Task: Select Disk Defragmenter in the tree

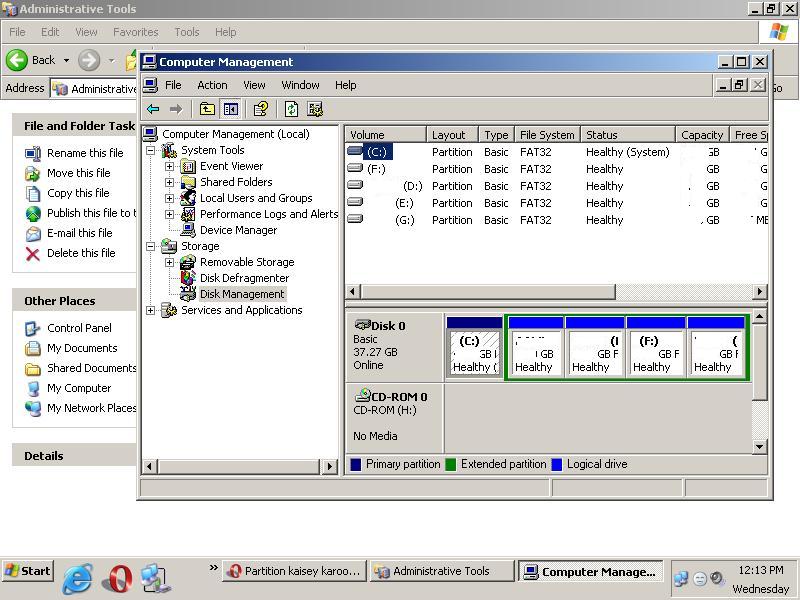Action: click(x=244, y=278)
